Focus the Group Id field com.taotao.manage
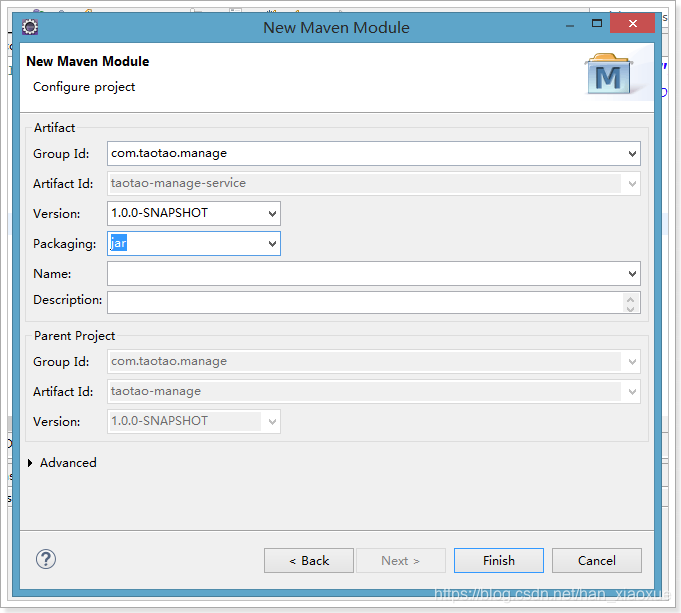The width and height of the screenshot is (681, 613). click(374, 153)
